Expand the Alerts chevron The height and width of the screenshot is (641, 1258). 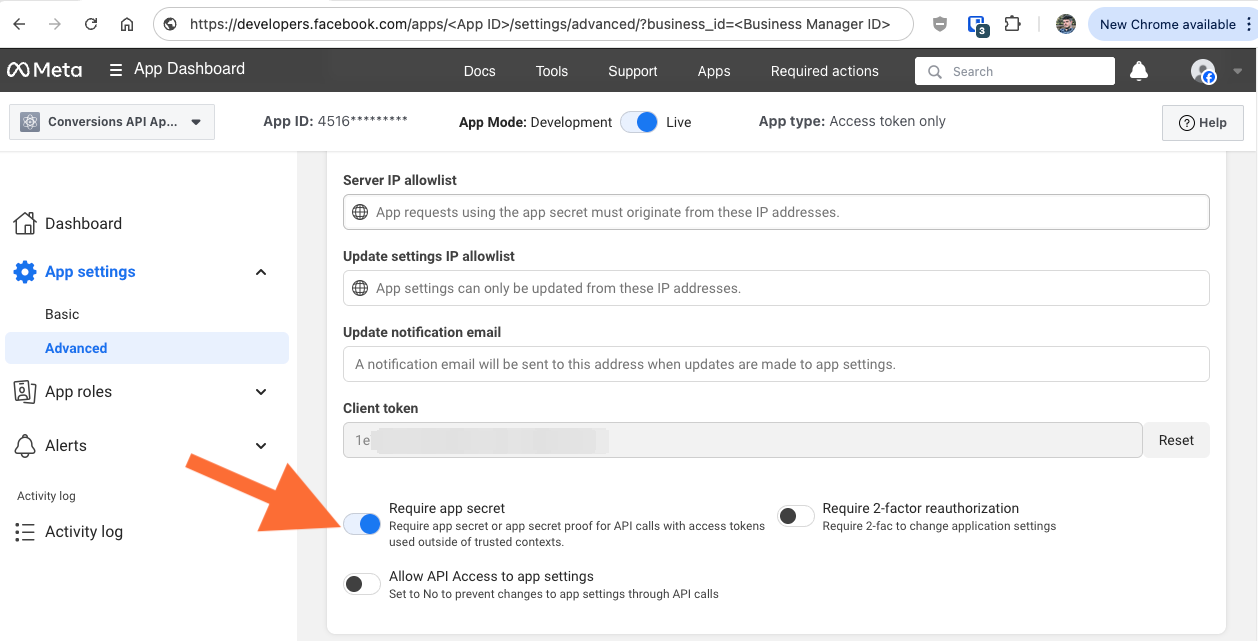pos(261,446)
